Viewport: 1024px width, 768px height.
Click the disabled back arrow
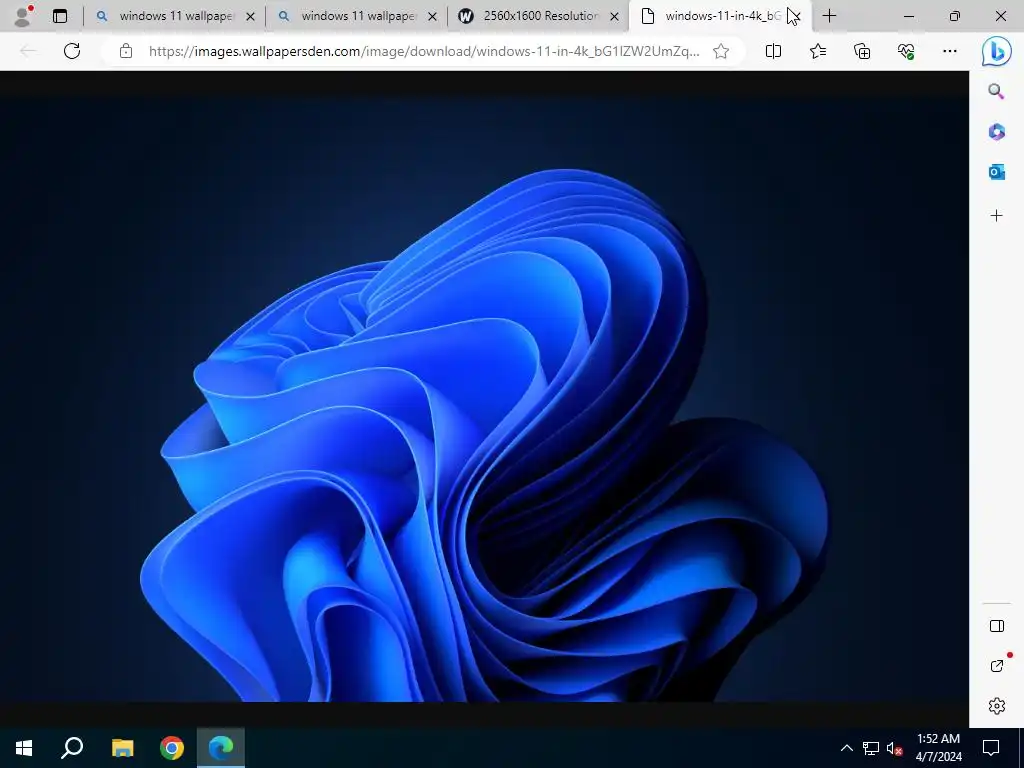(28, 51)
